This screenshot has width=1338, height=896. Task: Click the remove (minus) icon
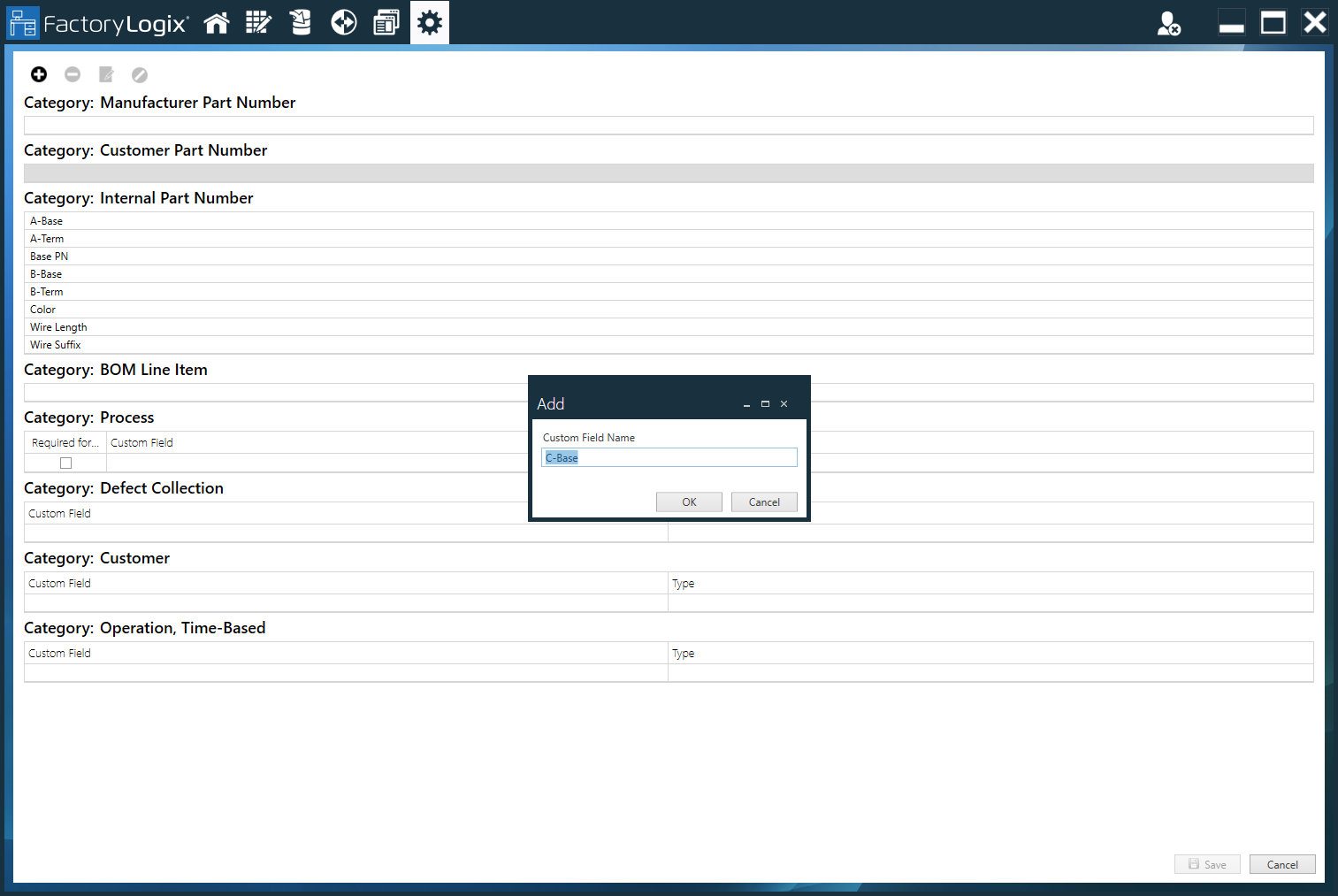(x=72, y=74)
